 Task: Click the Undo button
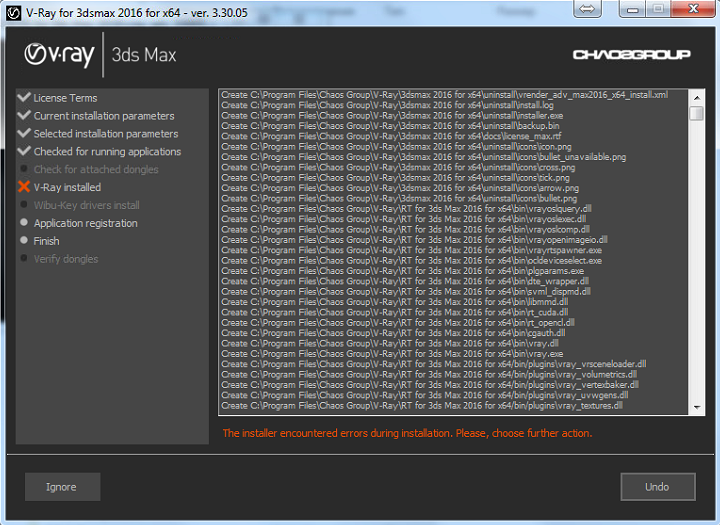[658, 487]
